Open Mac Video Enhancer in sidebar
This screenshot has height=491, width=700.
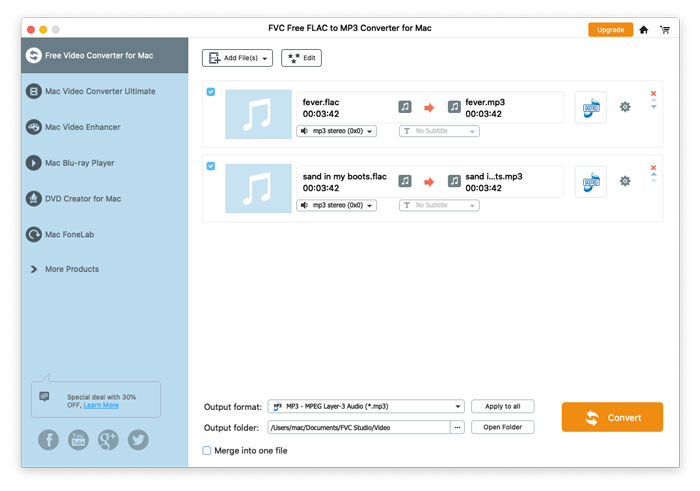click(x=104, y=127)
